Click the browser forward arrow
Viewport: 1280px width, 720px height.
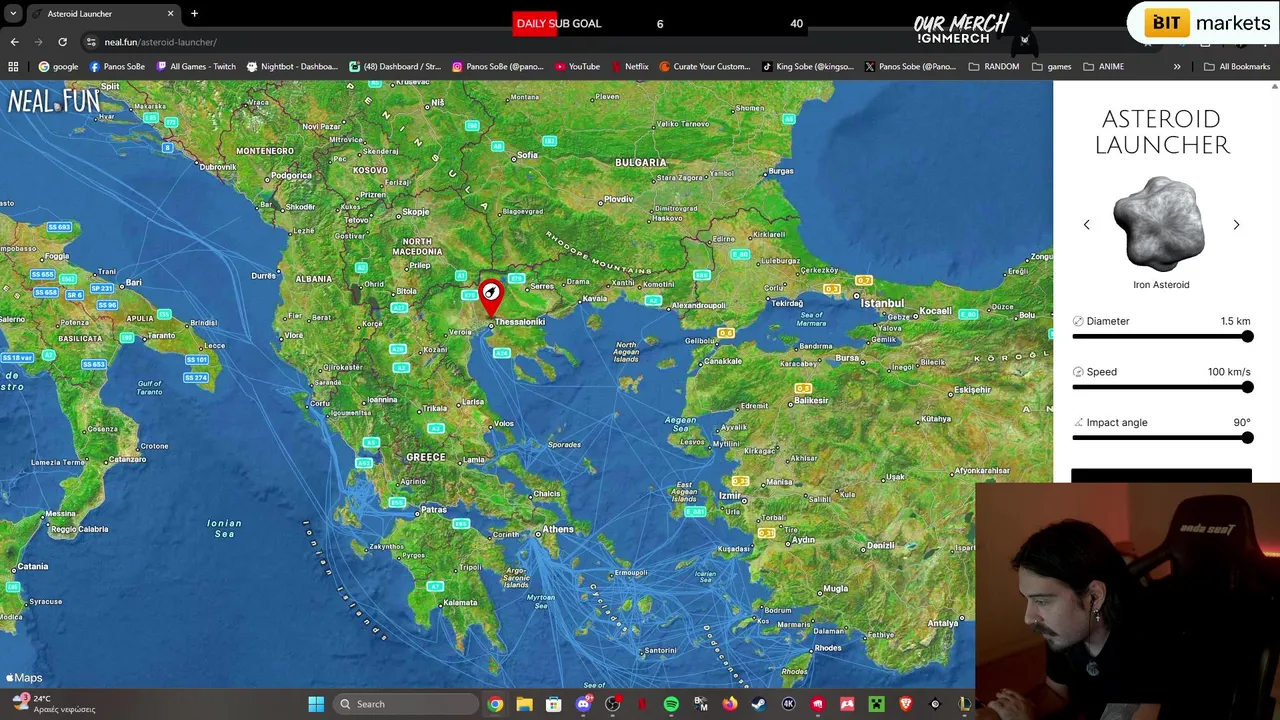[38, 42]
